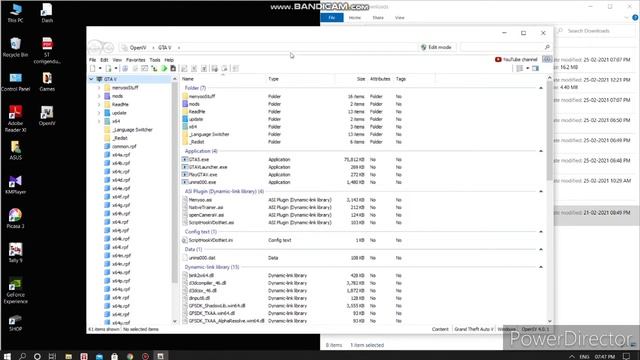This screenshot has width=640, height=360.
Task: Click the tree panel scroll down arrow
Action: [175, 321]
